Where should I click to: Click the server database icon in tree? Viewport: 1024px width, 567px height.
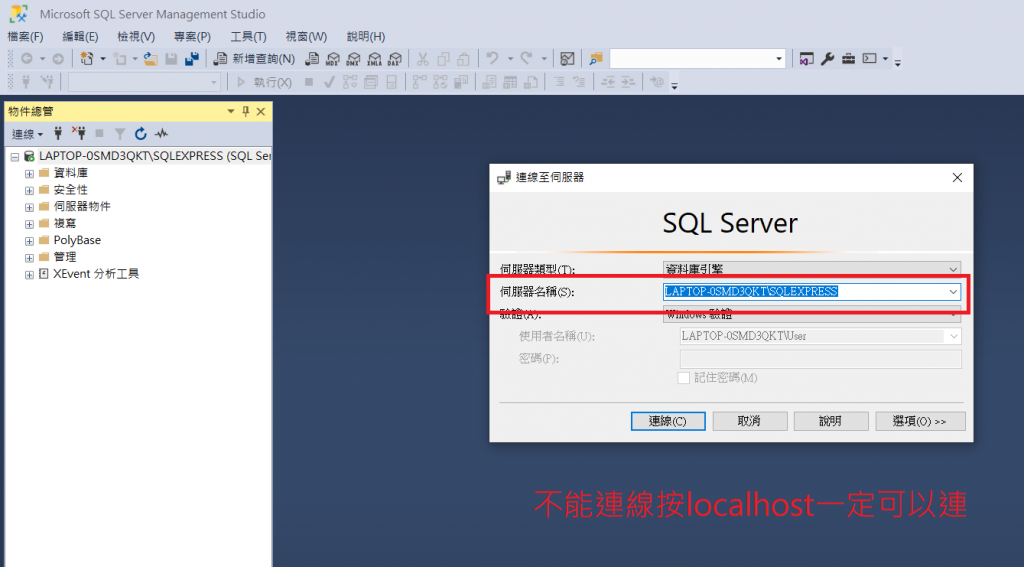point(29,156)
